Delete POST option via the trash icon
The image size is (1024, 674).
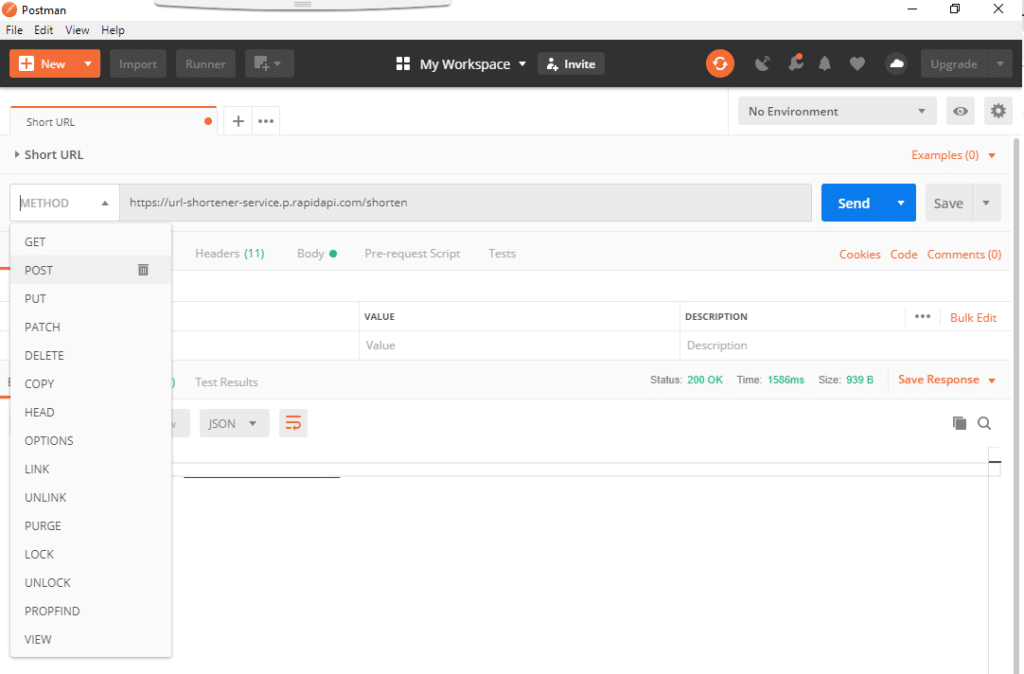(x=143, y=270)
